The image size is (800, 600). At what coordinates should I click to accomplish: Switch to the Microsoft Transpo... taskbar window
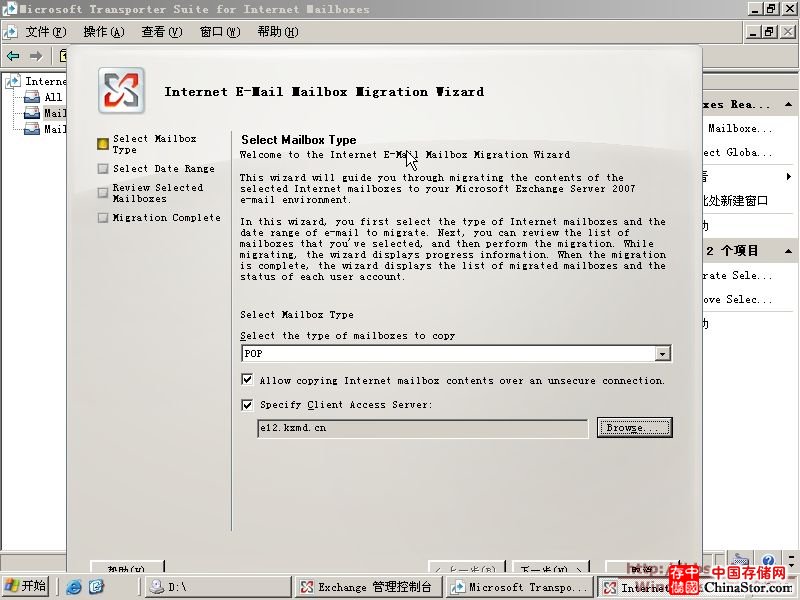point(520,587)
